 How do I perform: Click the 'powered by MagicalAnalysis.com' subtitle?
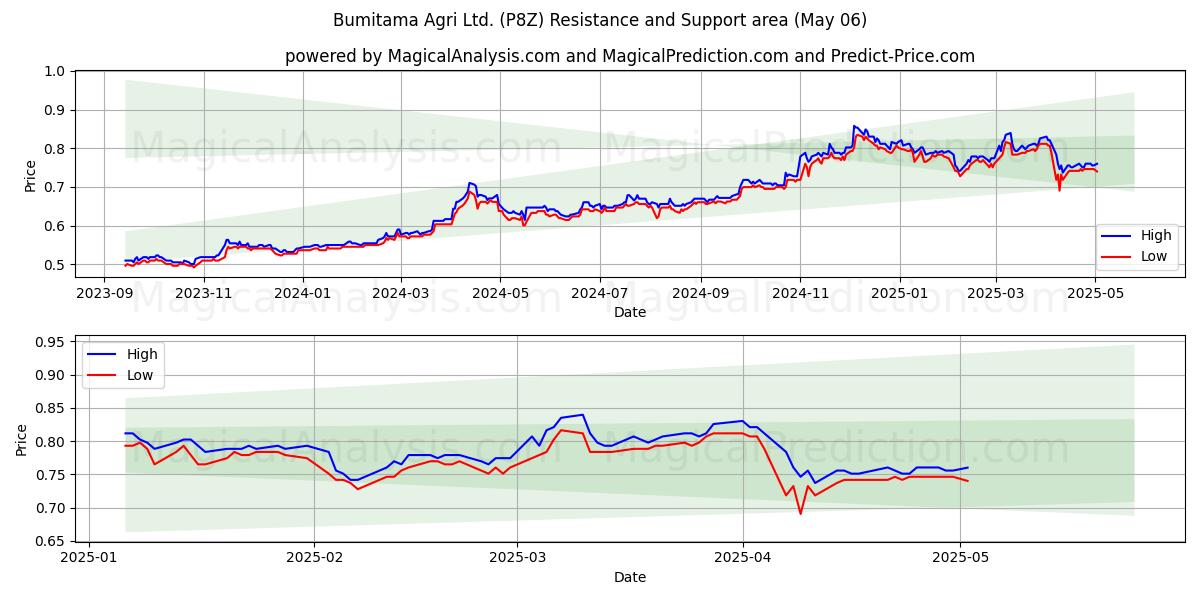(630, 56)
